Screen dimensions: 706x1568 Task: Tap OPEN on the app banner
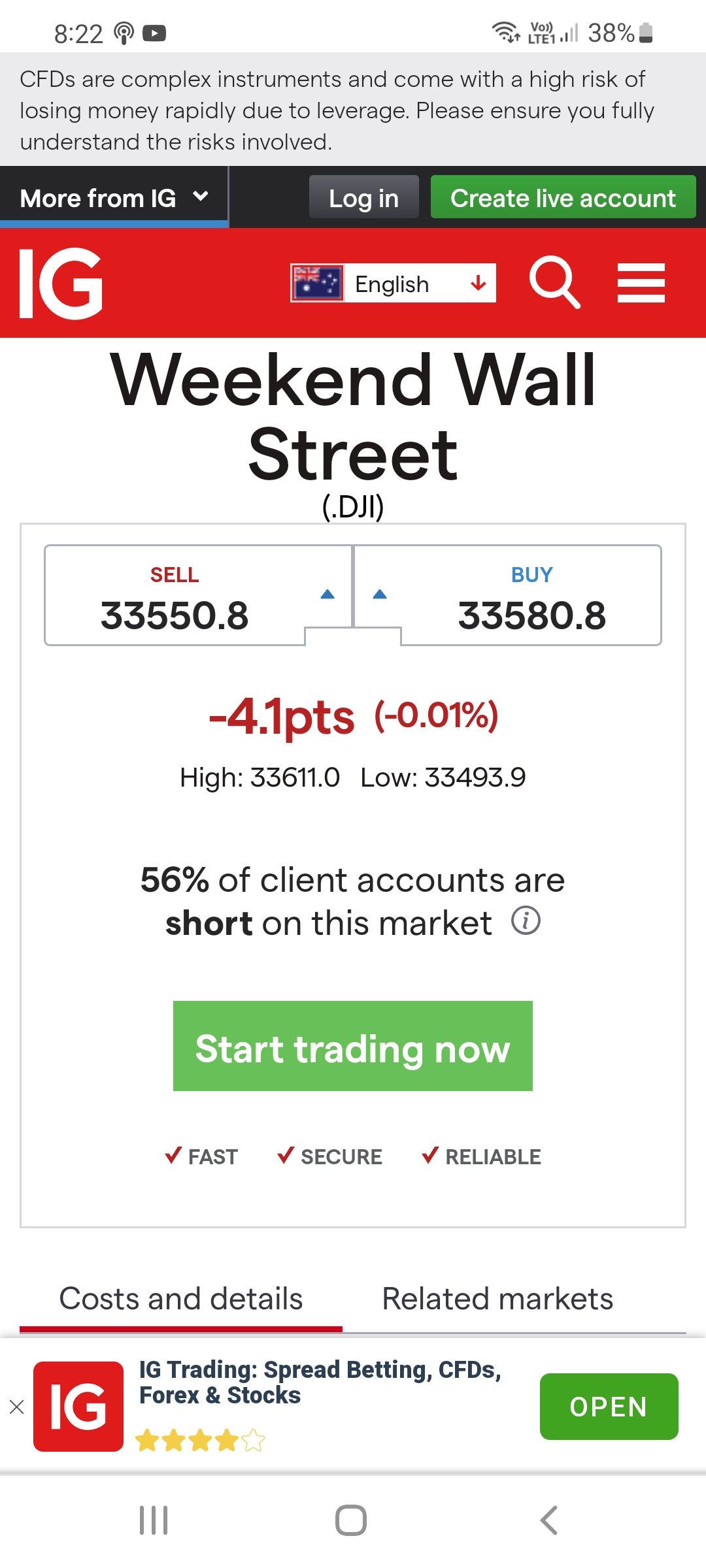(609, 1407)
